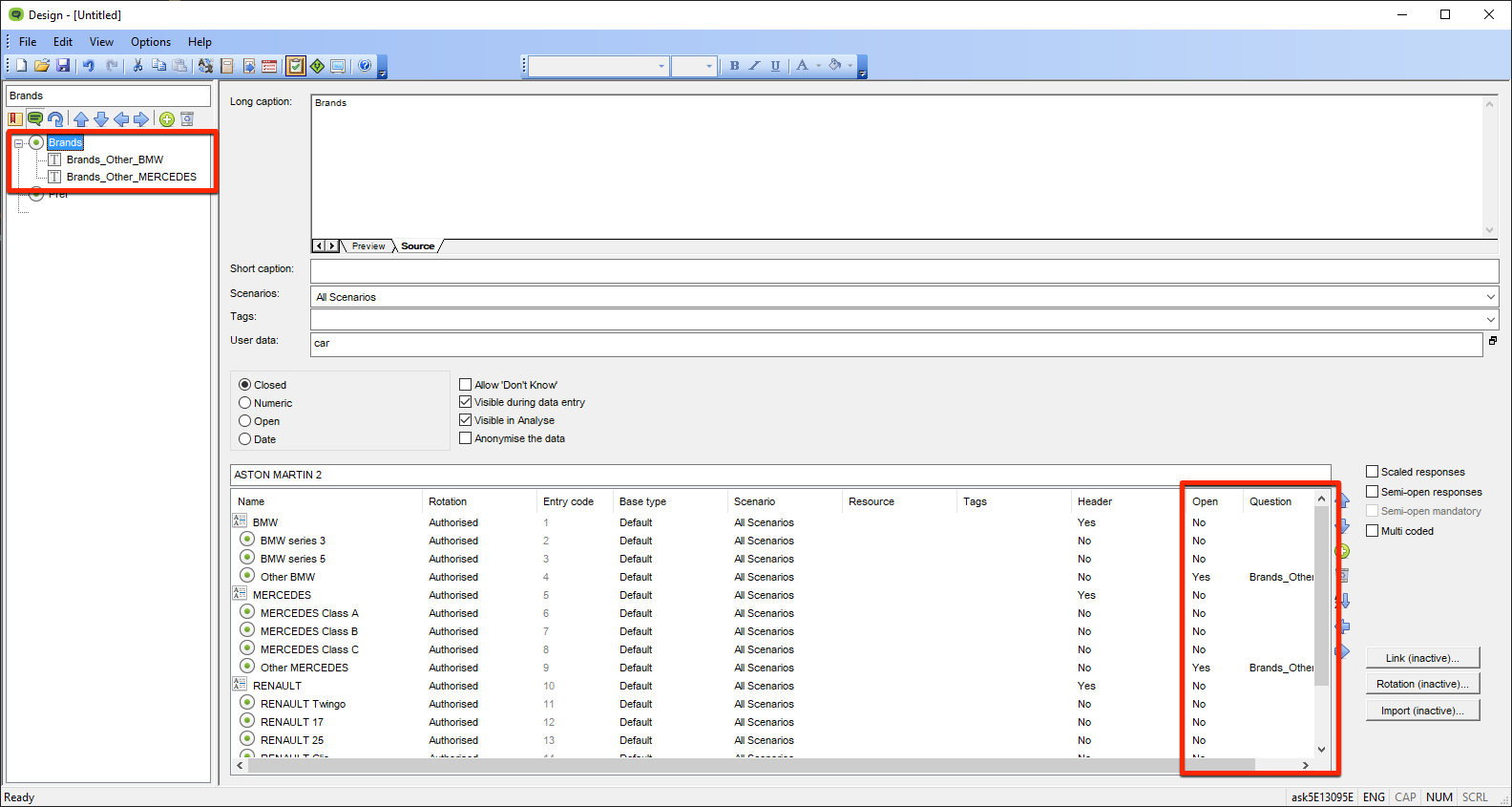Screen dimensions: 1512x807
Task: Apply italic formatting
Action: point(754,66)
